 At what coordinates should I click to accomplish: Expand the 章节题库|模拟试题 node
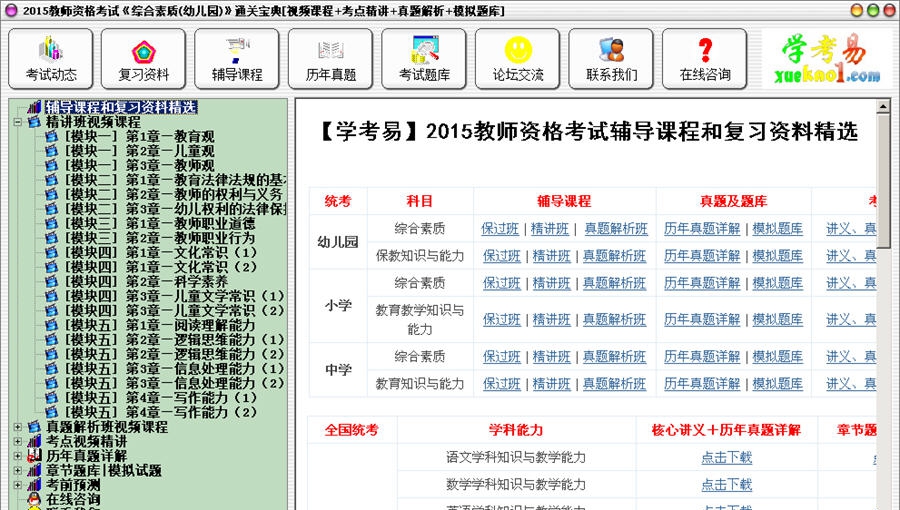coord(19,470)
